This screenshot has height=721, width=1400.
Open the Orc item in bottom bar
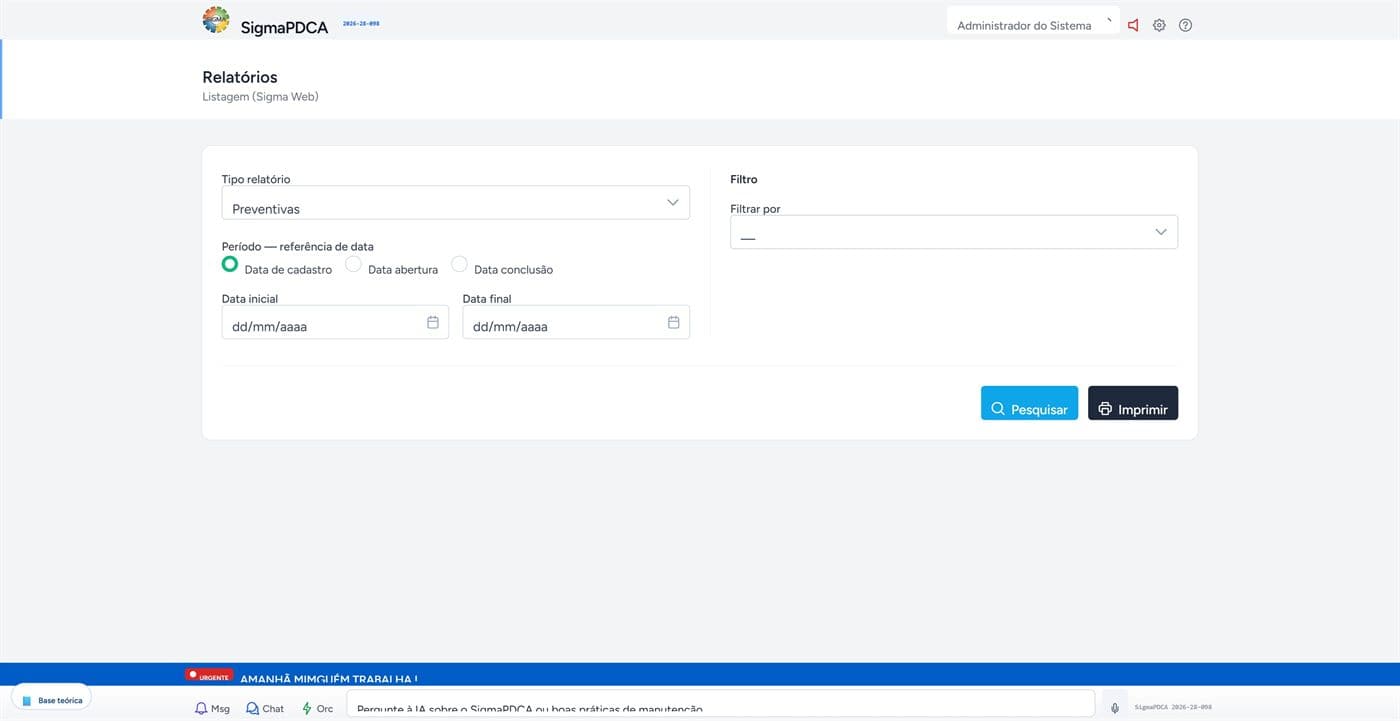click(318, 708)
